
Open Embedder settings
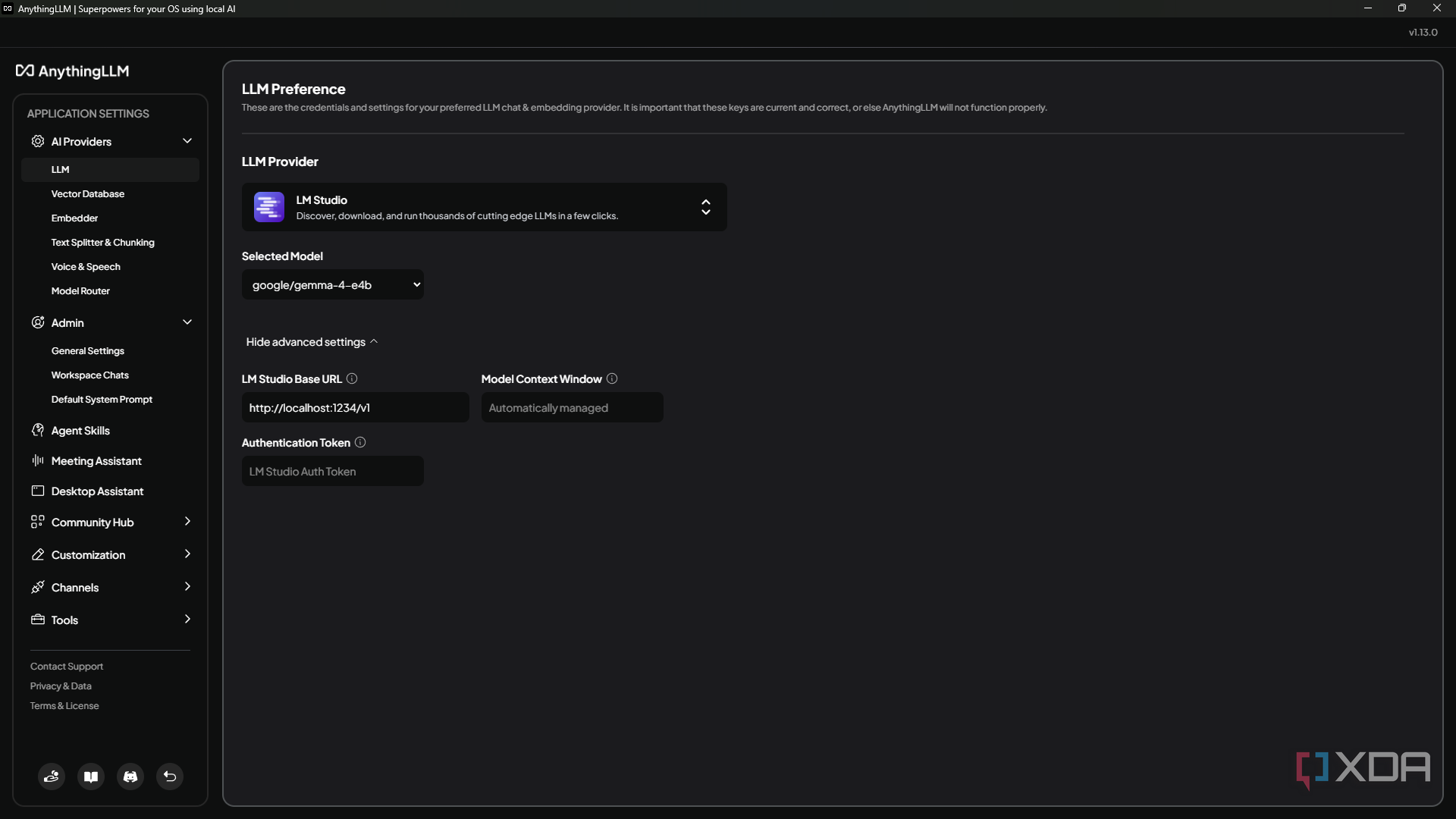pyautogui.click(x=74, y=218)
